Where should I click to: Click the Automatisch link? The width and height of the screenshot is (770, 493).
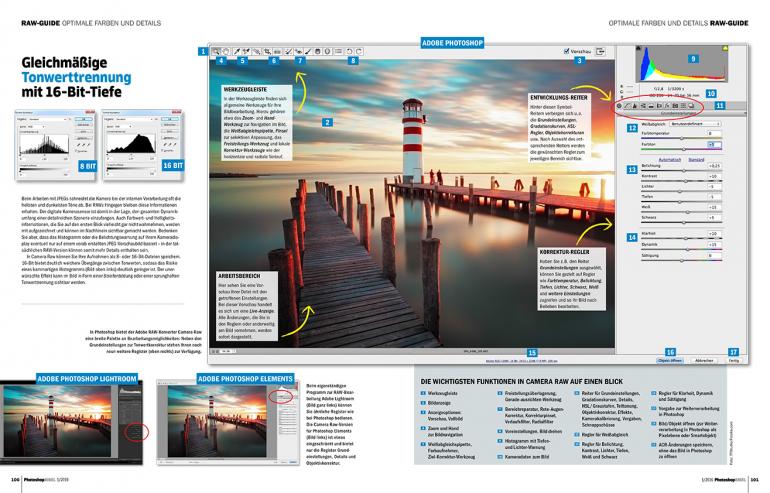[670, 160]
